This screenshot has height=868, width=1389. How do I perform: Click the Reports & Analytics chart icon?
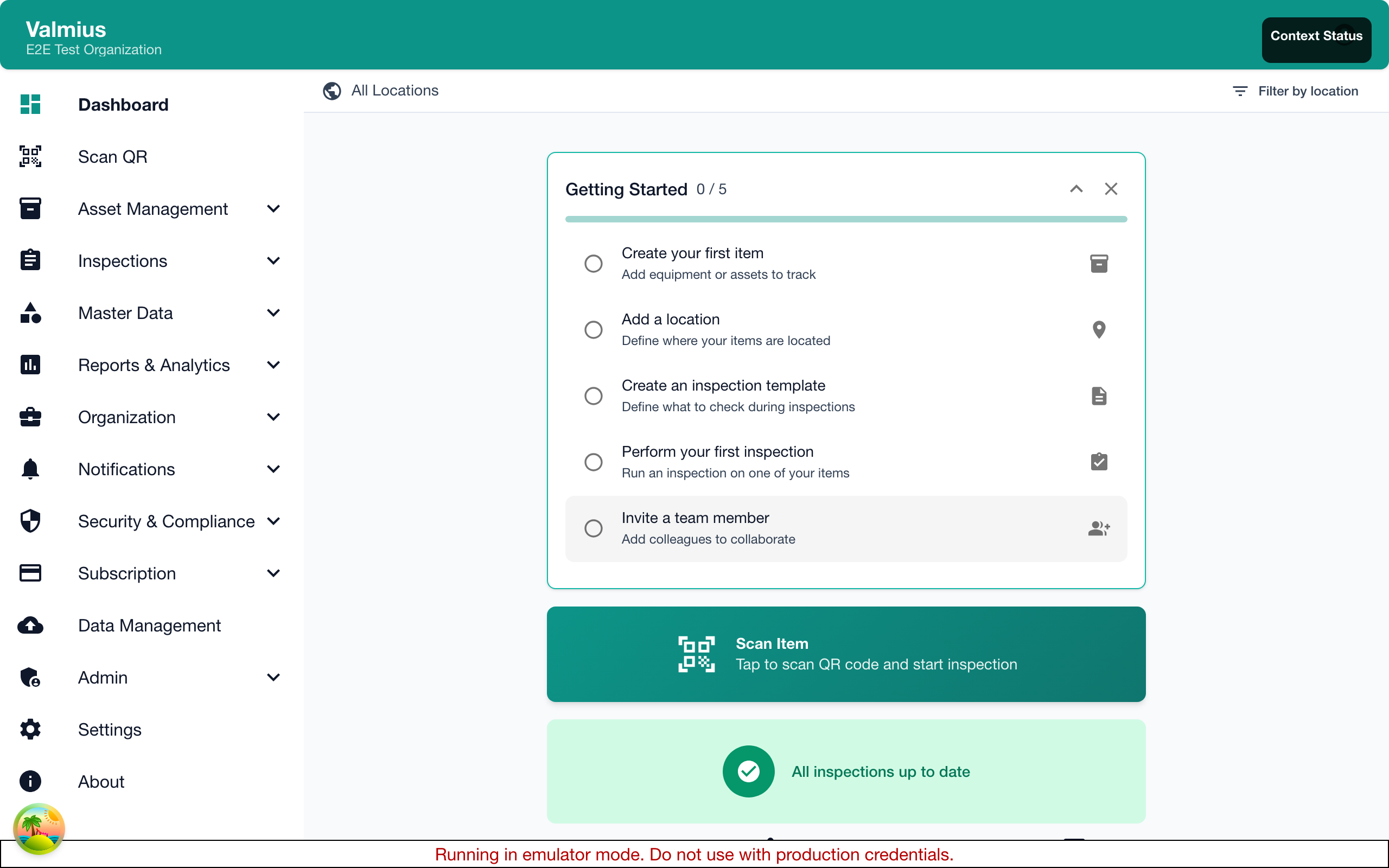coord(30,365)
